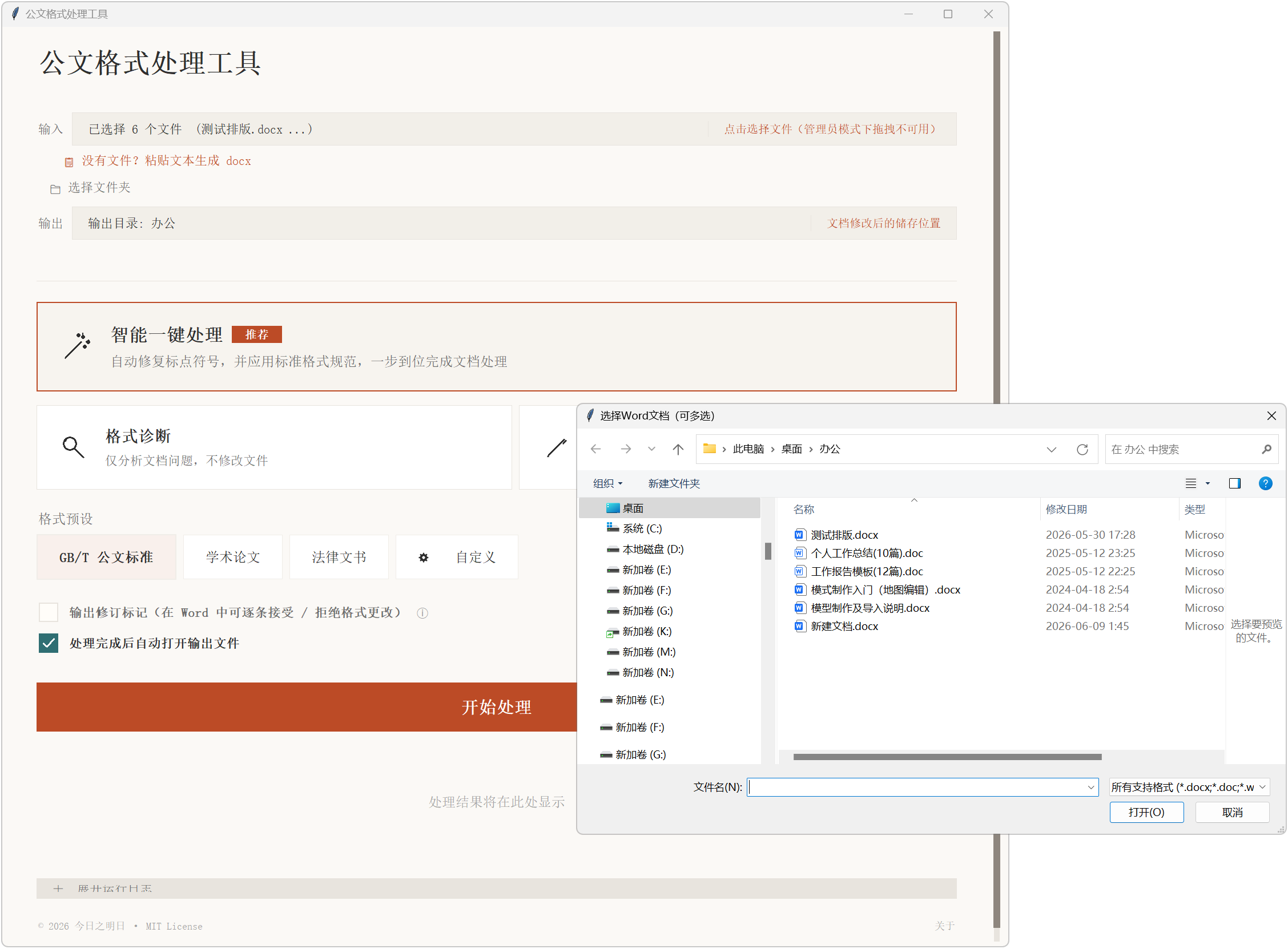Viewport: 1288px width, 949px height.
Task: Click the view layout icon in dialog
Action: point(1191,484)
